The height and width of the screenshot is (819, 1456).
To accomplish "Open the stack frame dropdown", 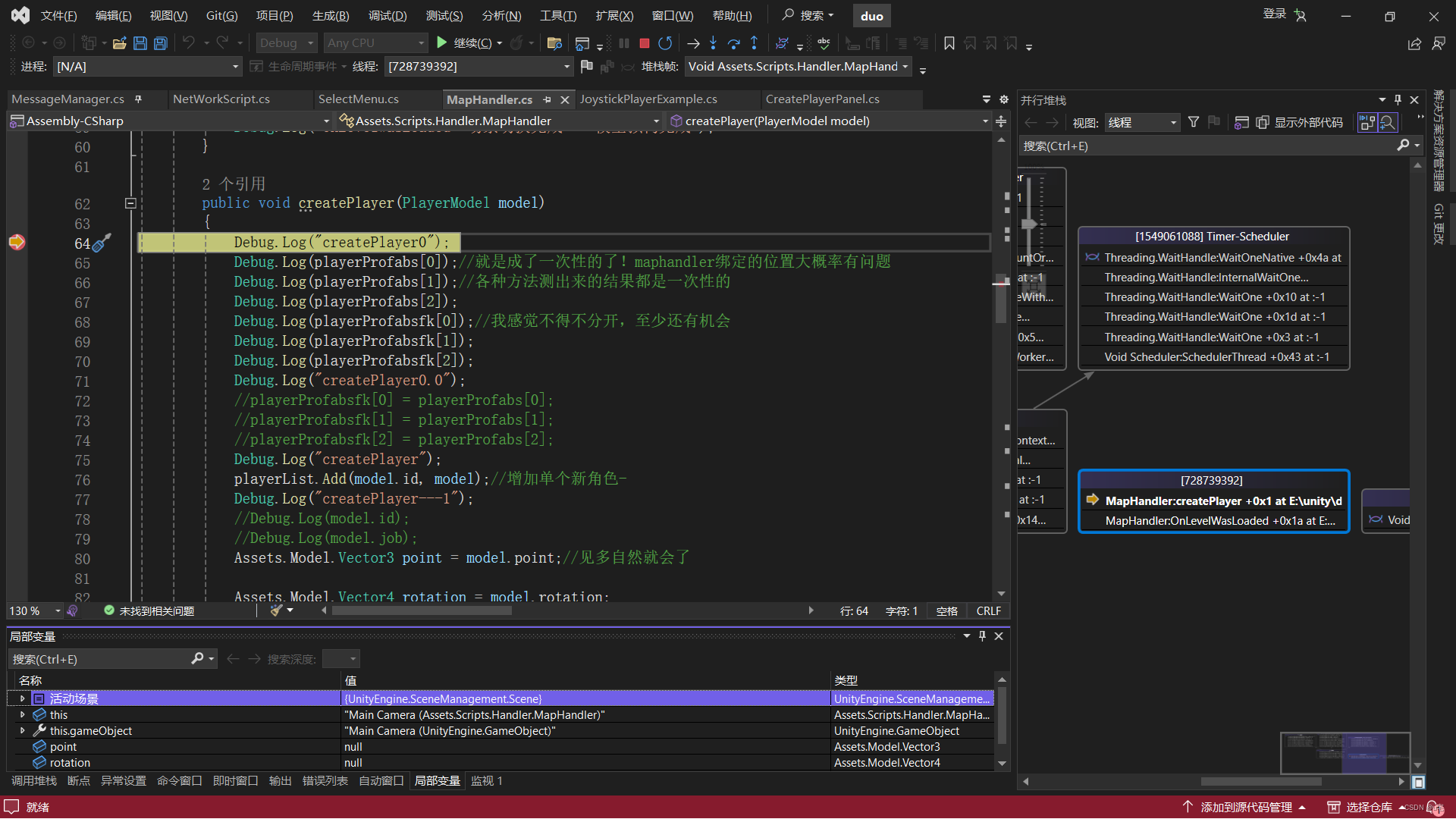I will click(x=798, y=67).
